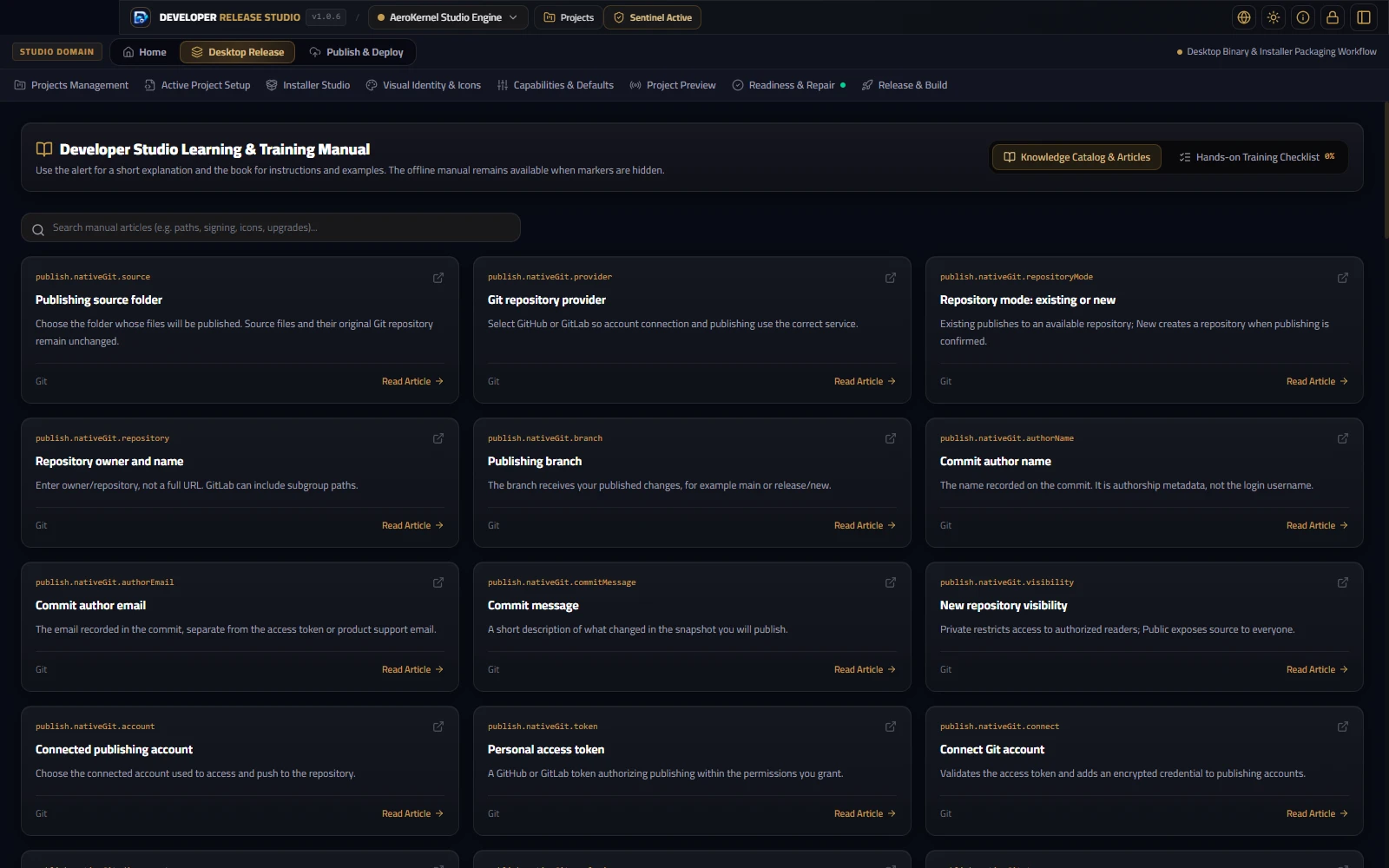
Task: Open the Home tab
Action: (x=144, y=52)
